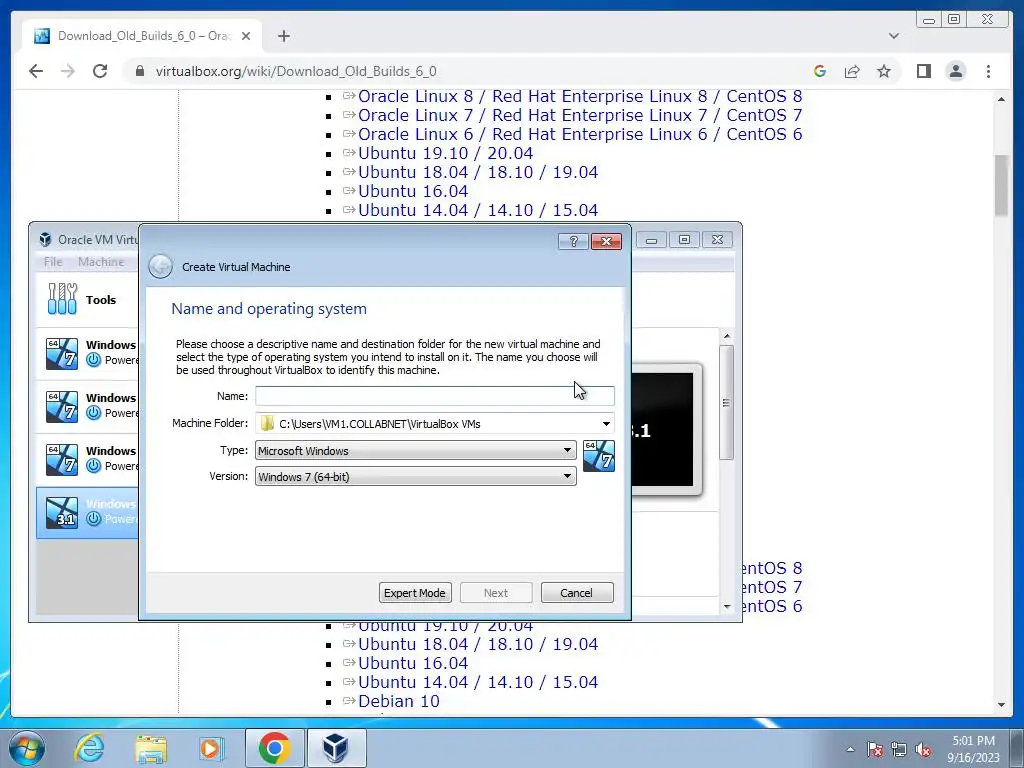Screen dimensions: 1024x768
Task: Open Windows Media Player from the taskbar
Action: pos(211,748)
